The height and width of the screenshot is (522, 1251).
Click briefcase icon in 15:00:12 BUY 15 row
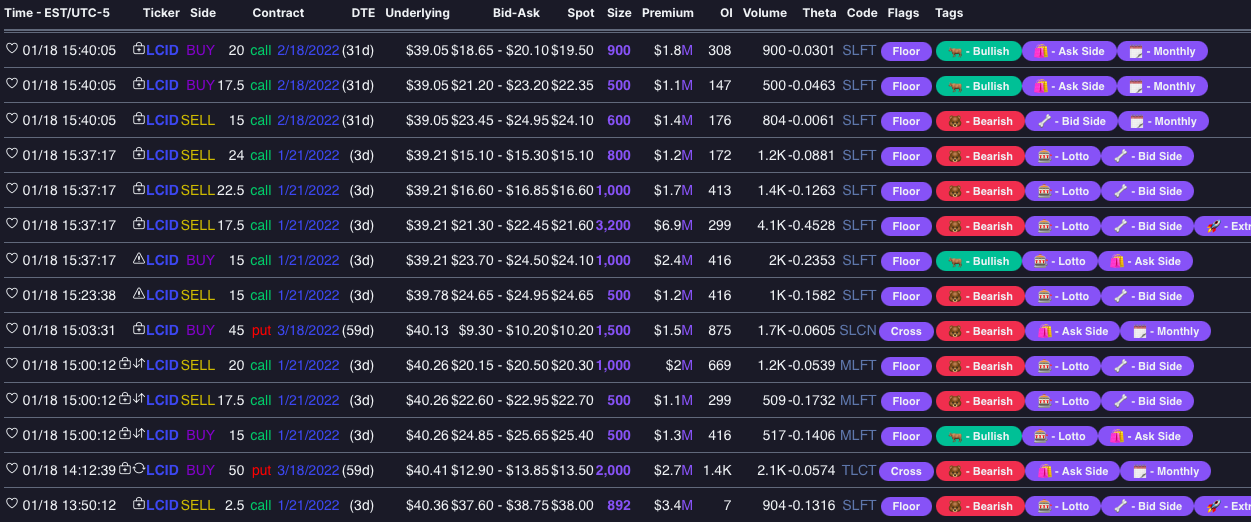pos(125,434)
